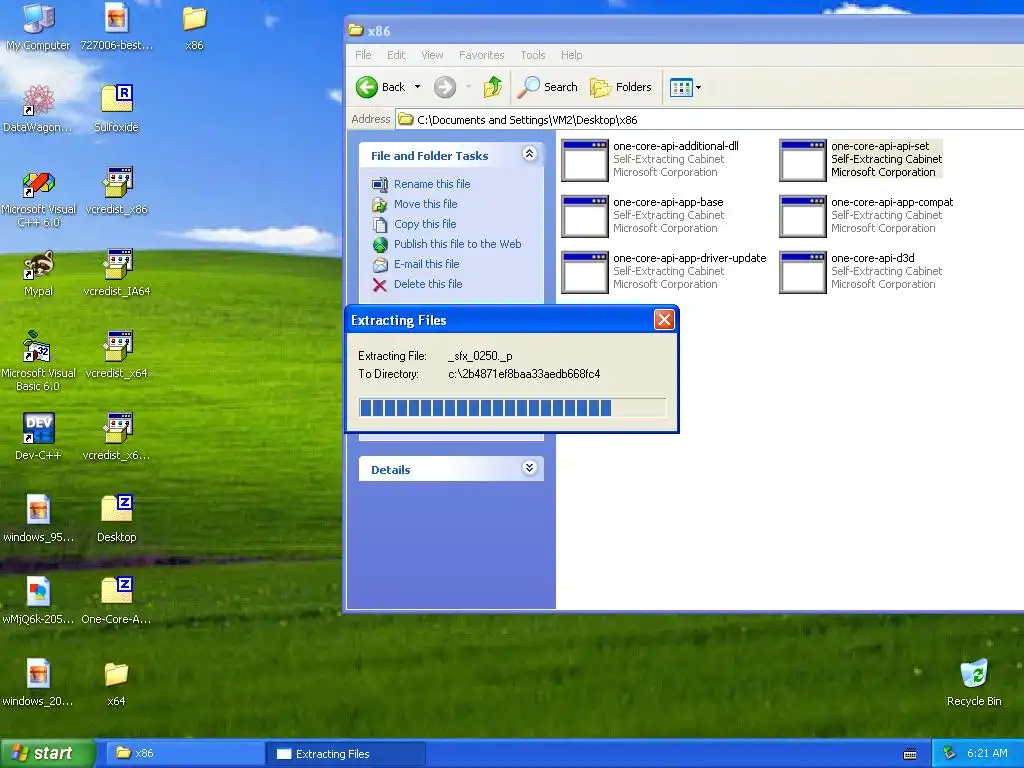This screenshot has height=768, width=1024.
Task: Launch DataWagon desktop shortcut
Action: point(38,108)
